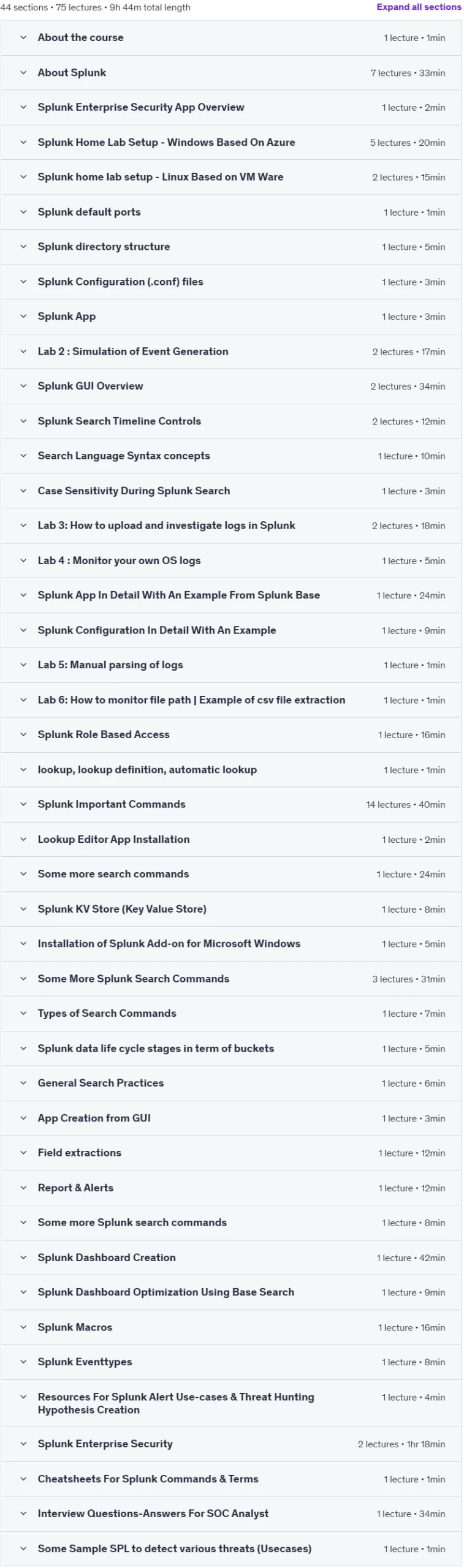Click chevron next to Splunk App
The height and width of the screenshot is (1568, 464).
tap(23, 316)
